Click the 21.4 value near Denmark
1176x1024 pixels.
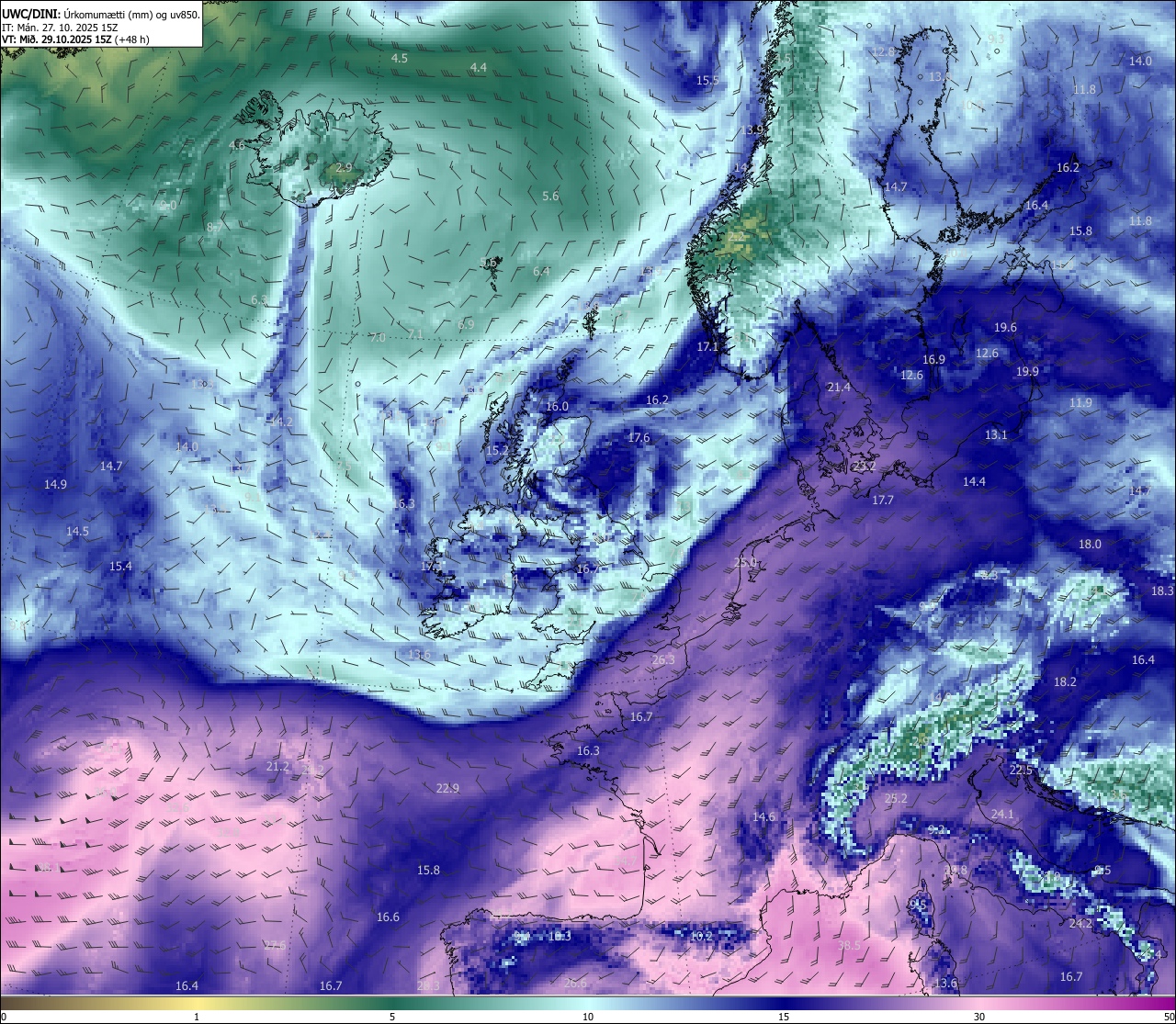pyautogui.click(x=839, y=388)
